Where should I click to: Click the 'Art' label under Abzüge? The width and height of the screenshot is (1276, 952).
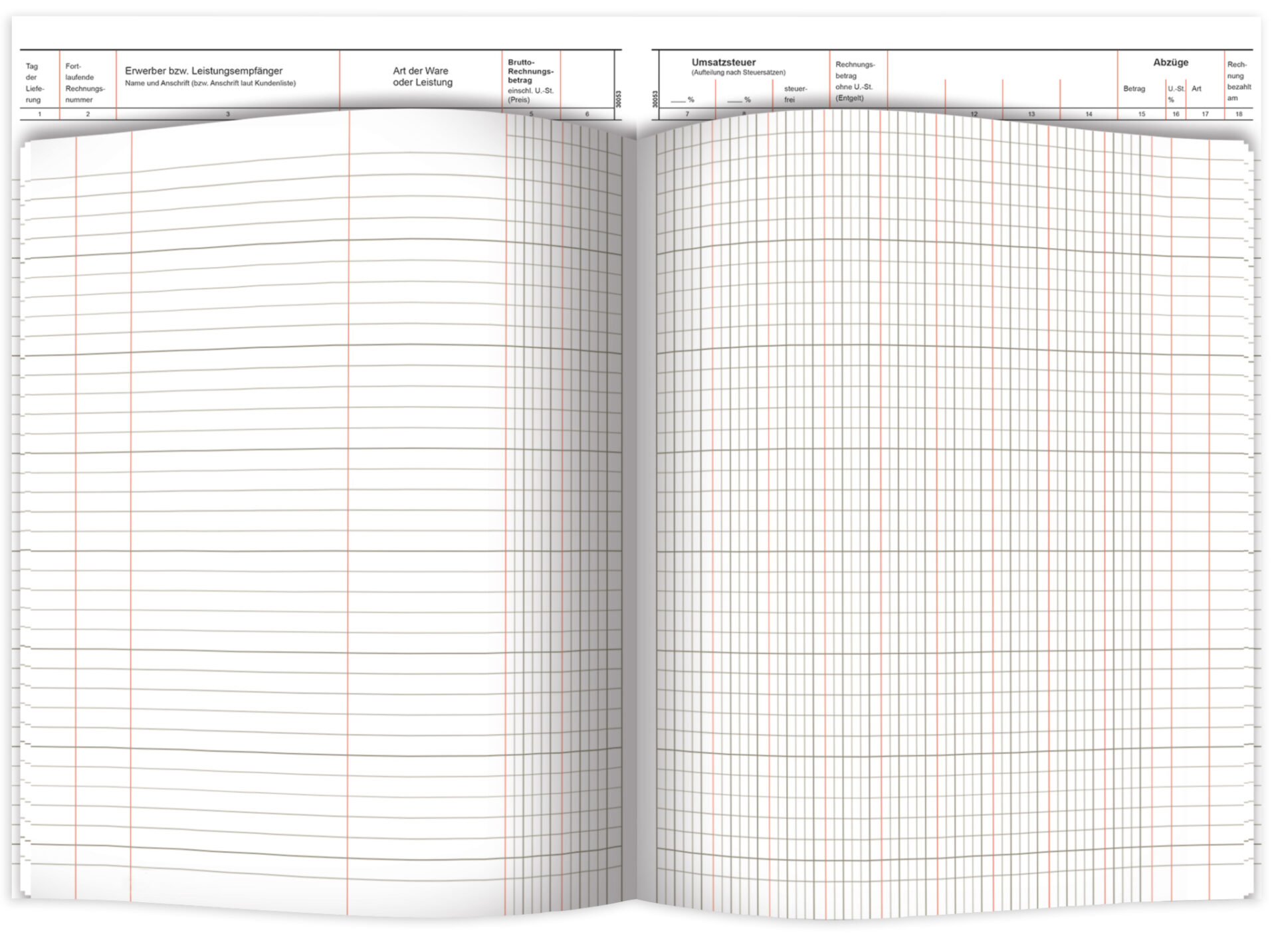click(1196, 88)
